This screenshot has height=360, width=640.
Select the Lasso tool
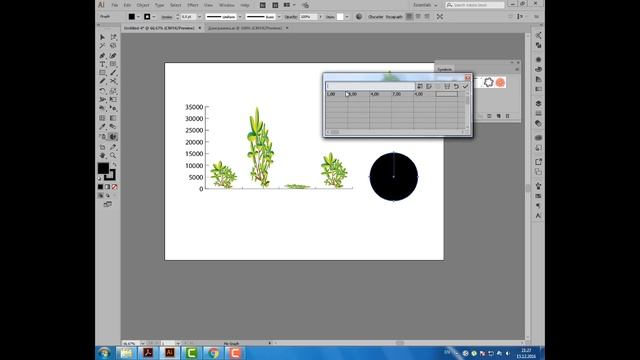(113, 46)
